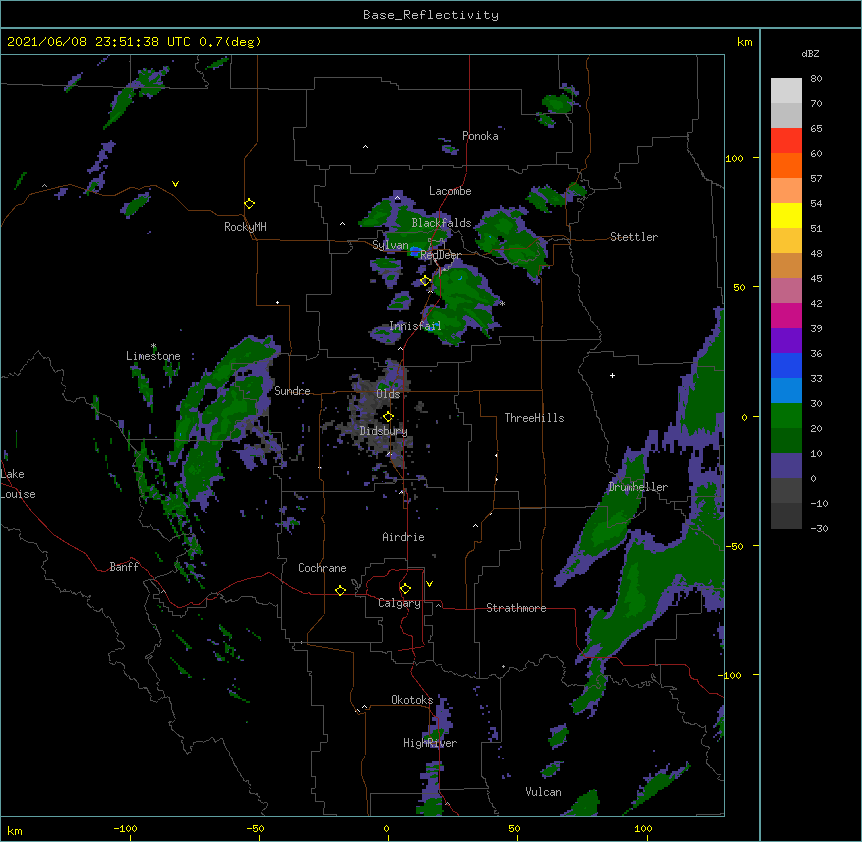The width and height of the screenshot is (862, 842).
Task: Click the Airdrie label
Action: [403, 537]
